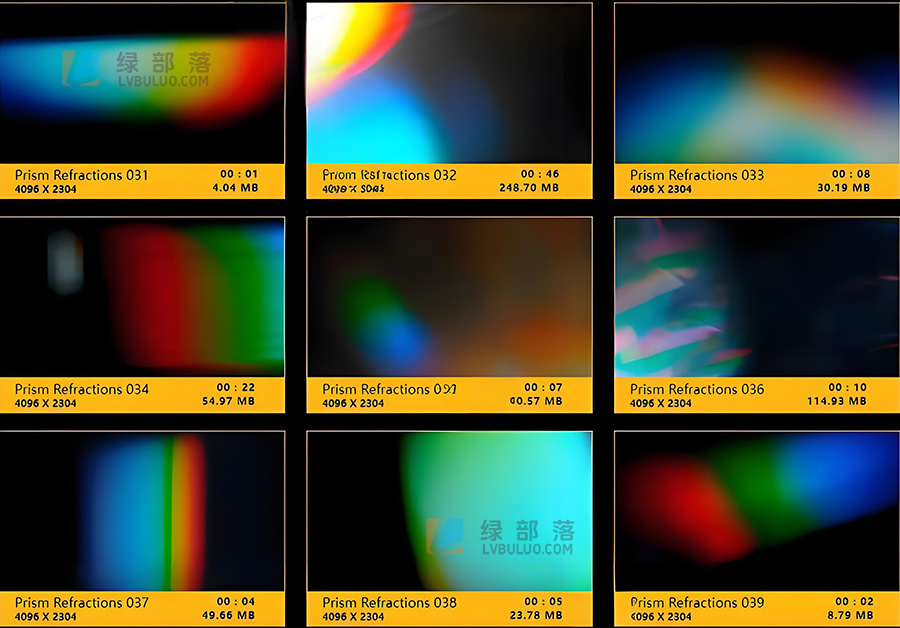Image resolution: width=900 pixels, height=628 pixels.
Task: Click the 248.70 MB file size label
Action: [528, 186]
